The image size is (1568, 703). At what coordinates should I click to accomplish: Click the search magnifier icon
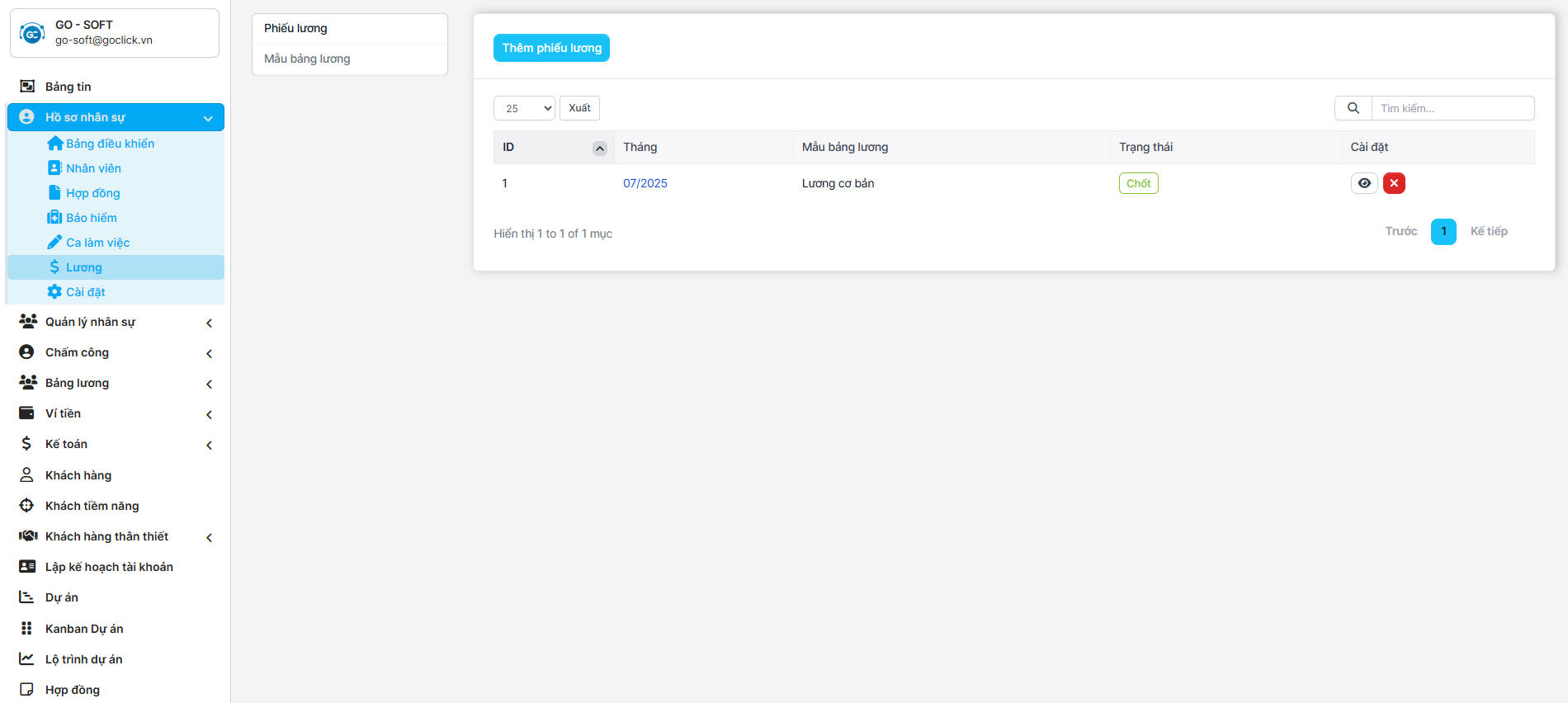point(1353,108)
